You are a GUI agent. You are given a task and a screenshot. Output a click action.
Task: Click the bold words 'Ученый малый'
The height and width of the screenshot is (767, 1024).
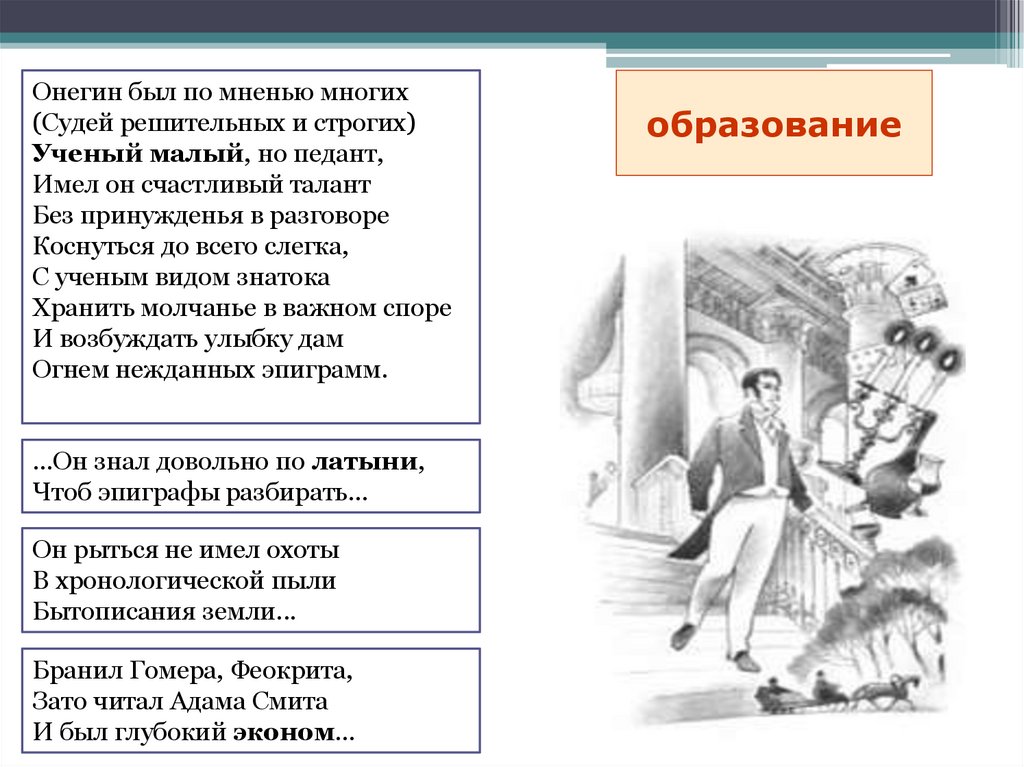tap(138, 154)
